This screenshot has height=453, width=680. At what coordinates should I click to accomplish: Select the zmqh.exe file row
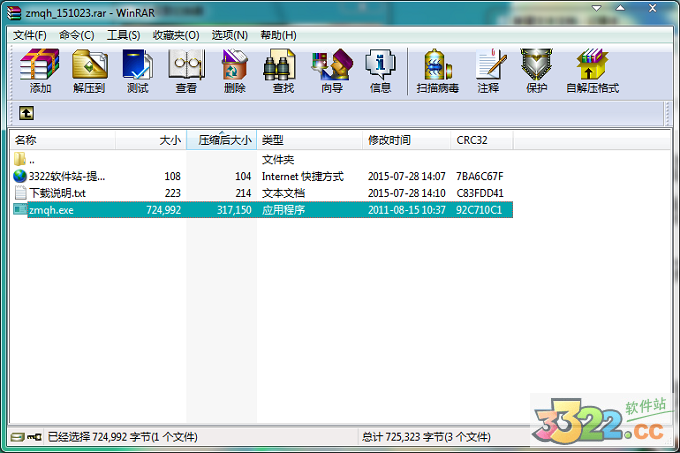(263, 210)
